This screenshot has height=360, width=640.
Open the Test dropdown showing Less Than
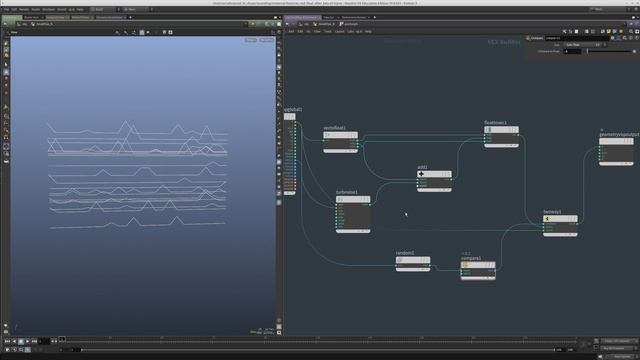click(x=584, y=45)
